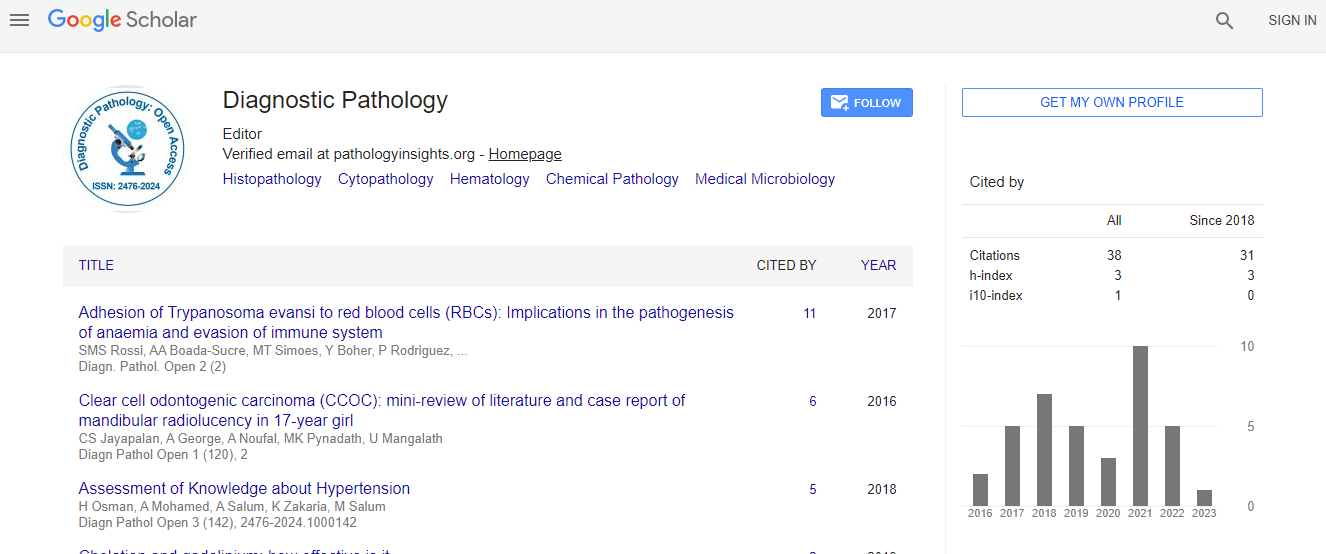Click the search magnifier icon
This screenshot has height=554, width=1326.
[x=1224, y=20]
